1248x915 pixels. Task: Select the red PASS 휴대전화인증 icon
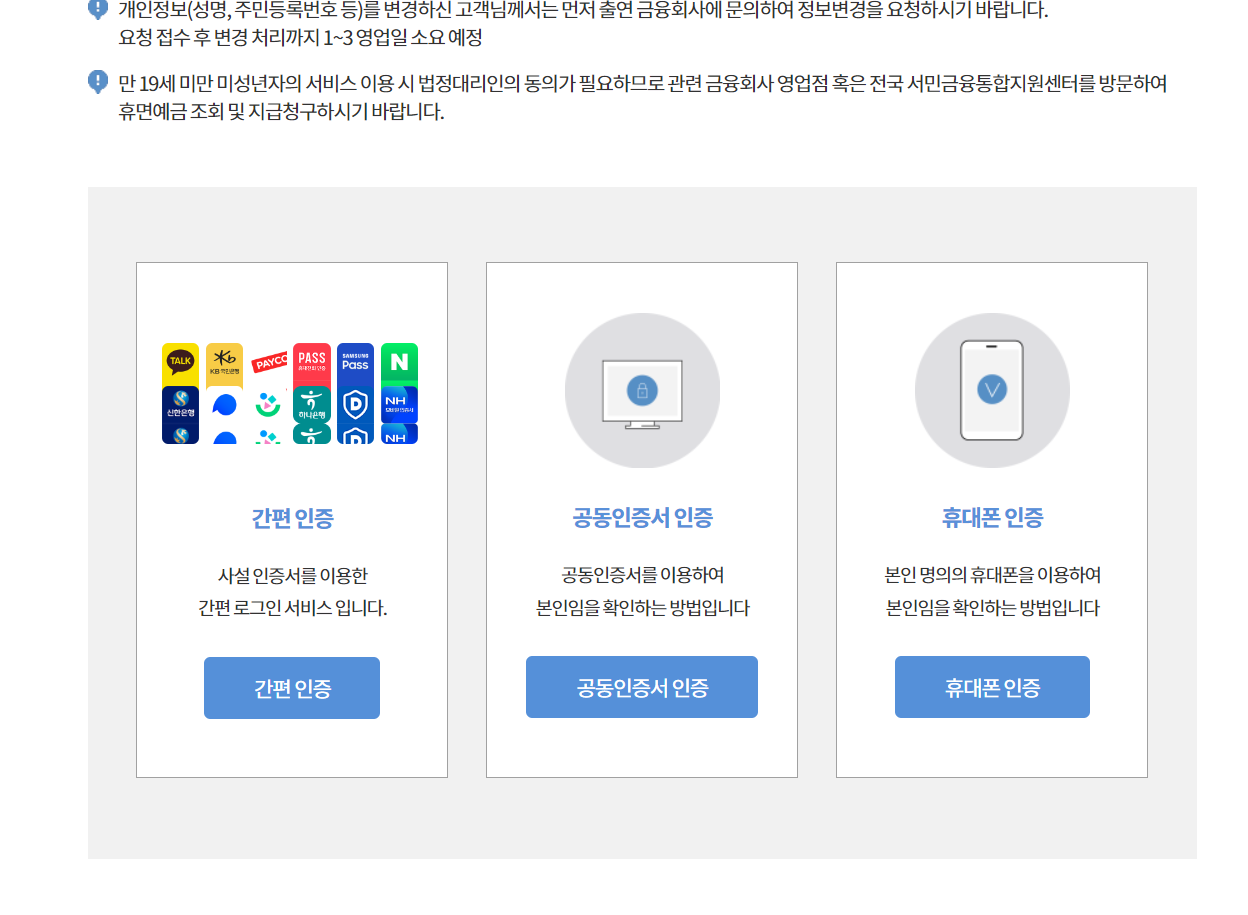pyautogui.click(x=311, y=362)
